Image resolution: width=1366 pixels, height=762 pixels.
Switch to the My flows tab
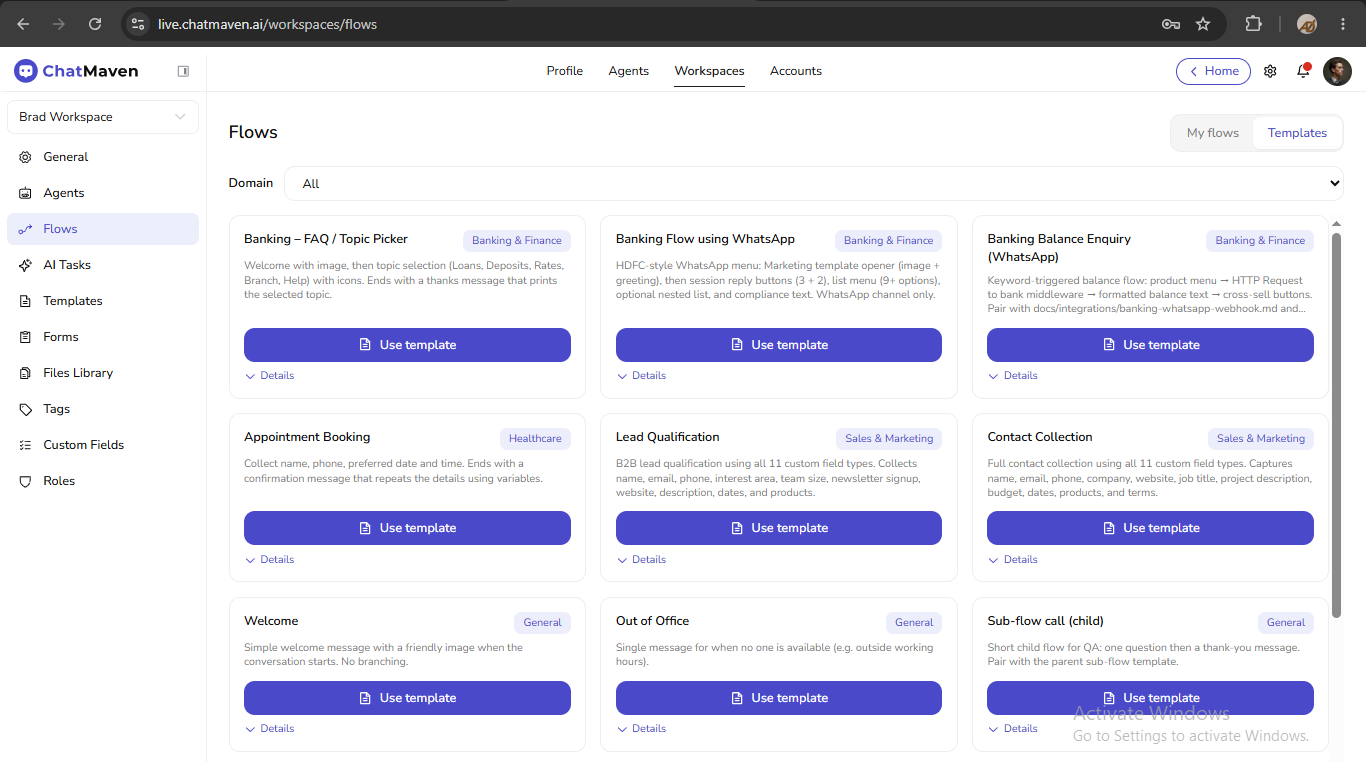point(1213,133)
